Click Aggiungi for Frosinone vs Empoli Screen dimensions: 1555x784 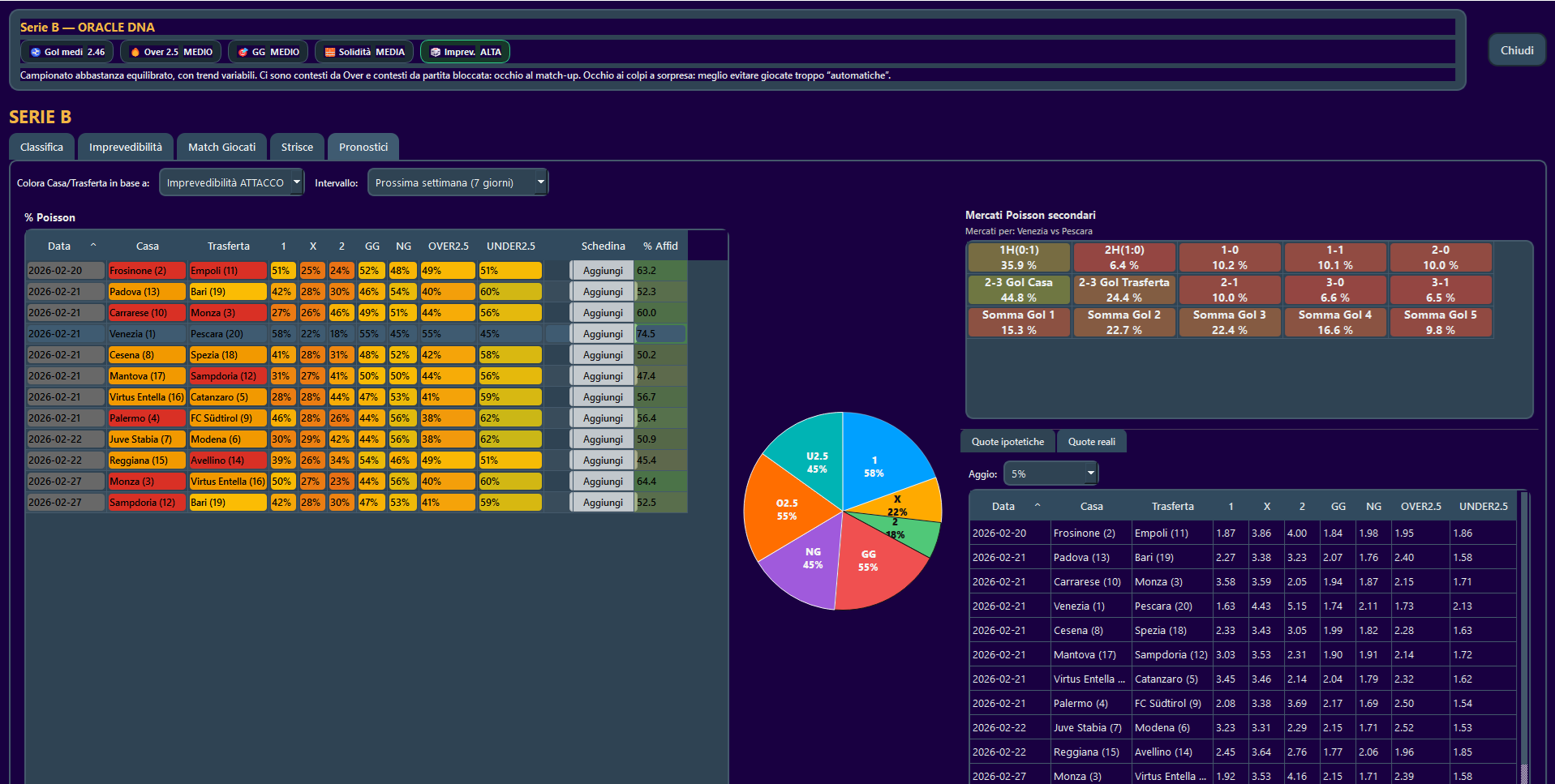pos(603,271)
